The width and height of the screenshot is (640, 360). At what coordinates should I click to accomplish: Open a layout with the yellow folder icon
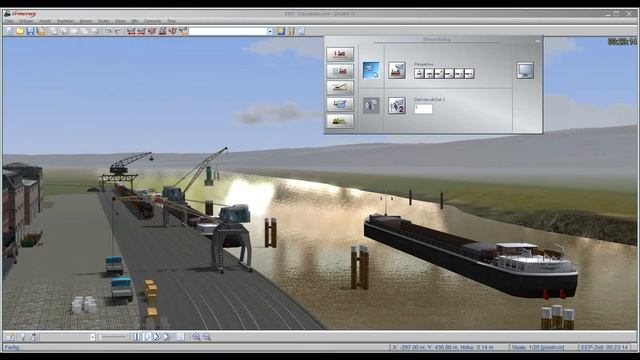20,31
